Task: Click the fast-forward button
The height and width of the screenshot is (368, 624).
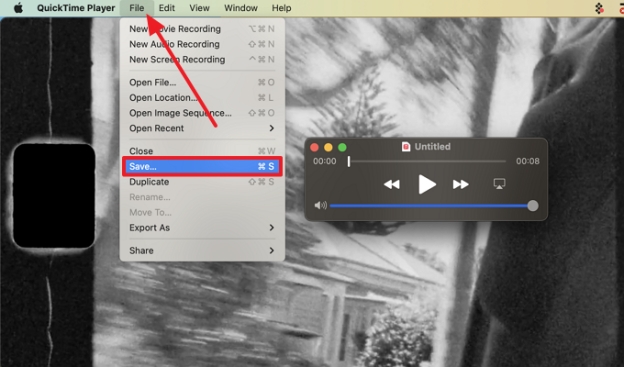Action: coord(460,185)
